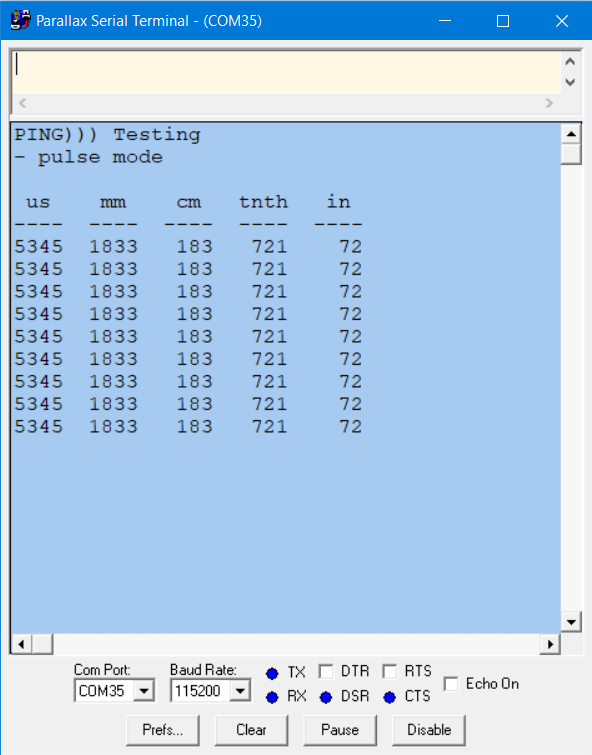Open the Prefs... dialog

(x=163, y=730)
